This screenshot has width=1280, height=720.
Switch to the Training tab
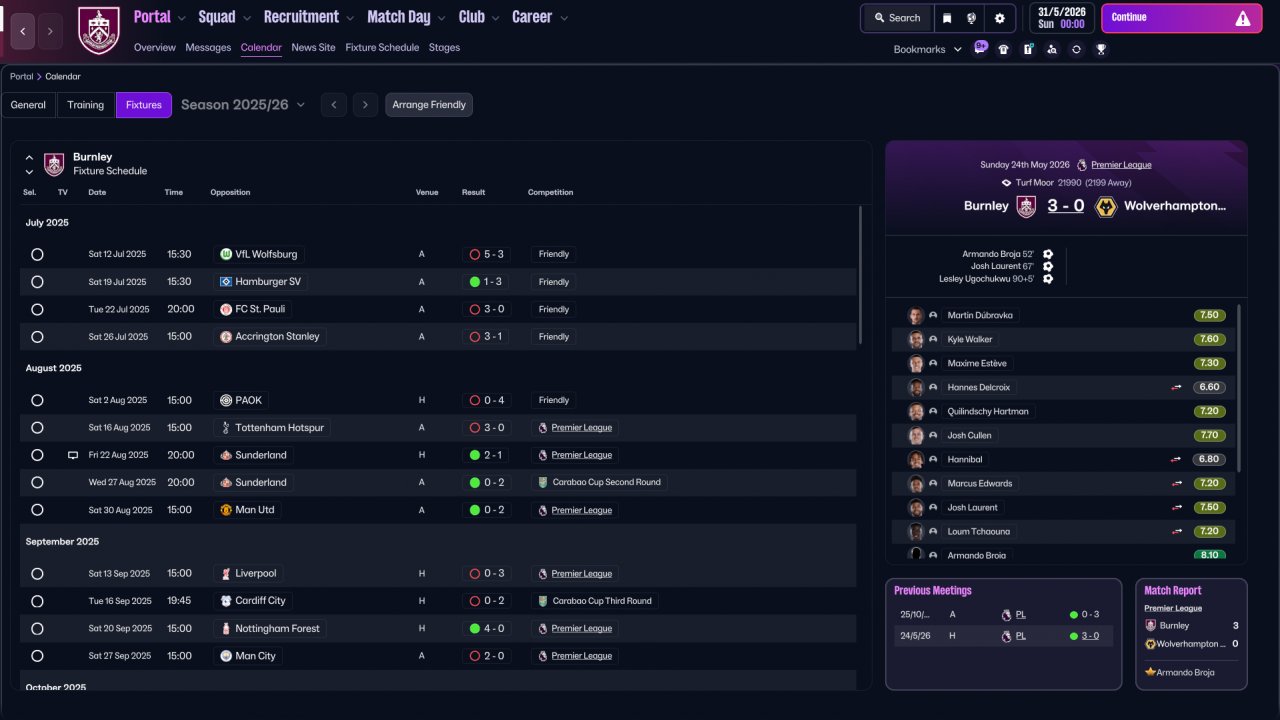click(86, 105)
